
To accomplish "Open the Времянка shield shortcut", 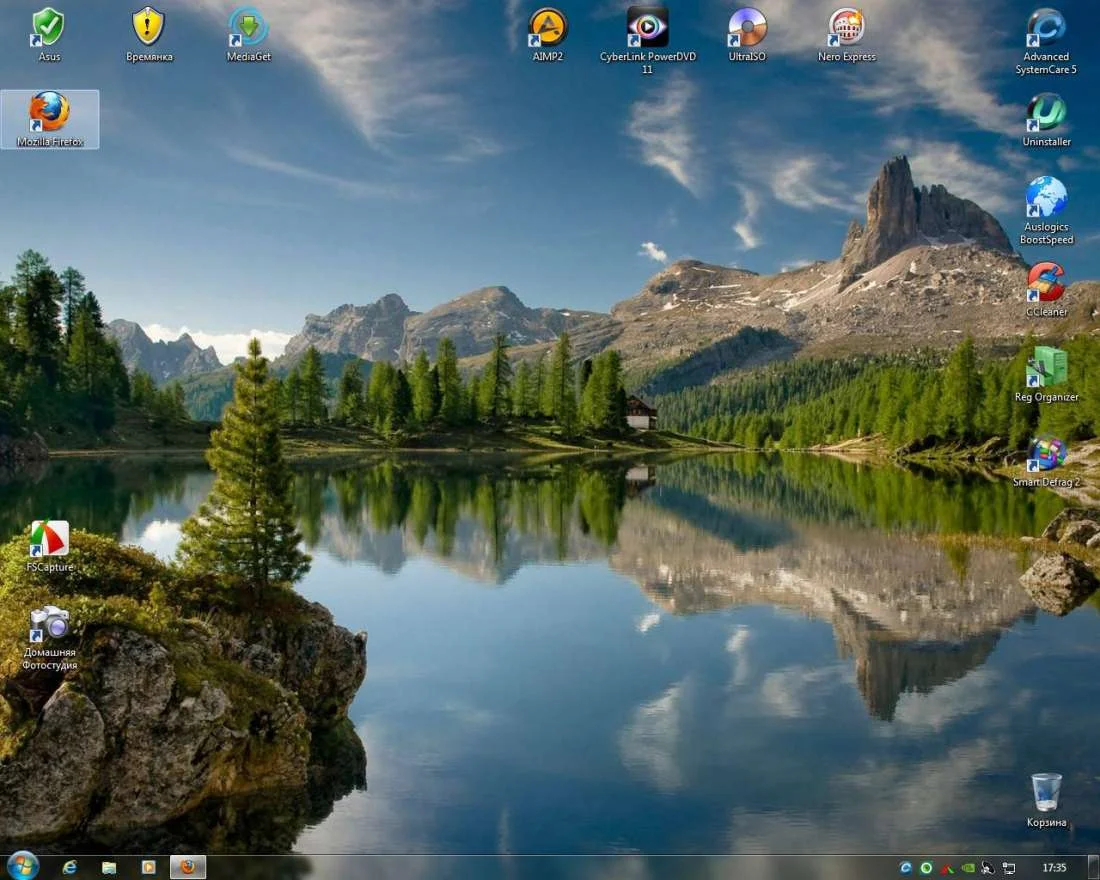I will pyautogui.click(x=149, y=33).
